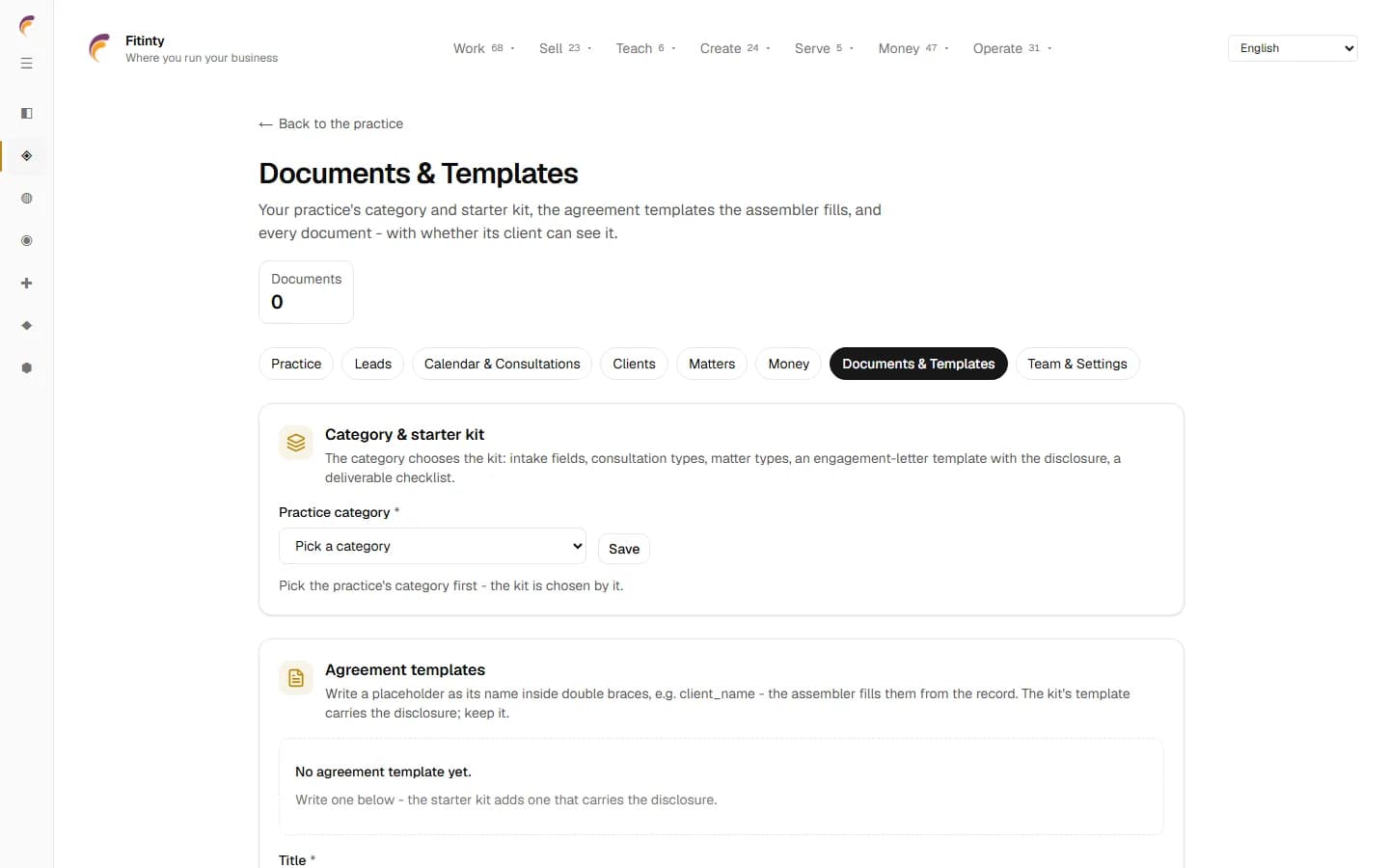Click the solid diamond sidebar icon

(27, 326)
